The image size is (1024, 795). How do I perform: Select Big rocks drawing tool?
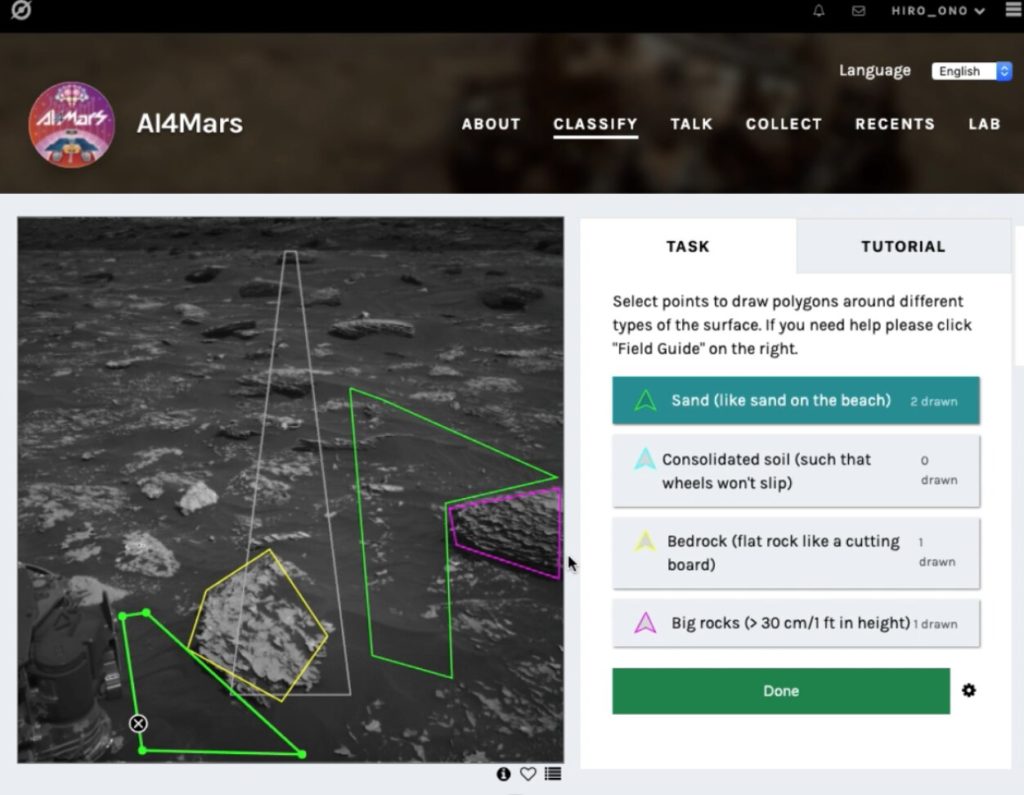795,623
